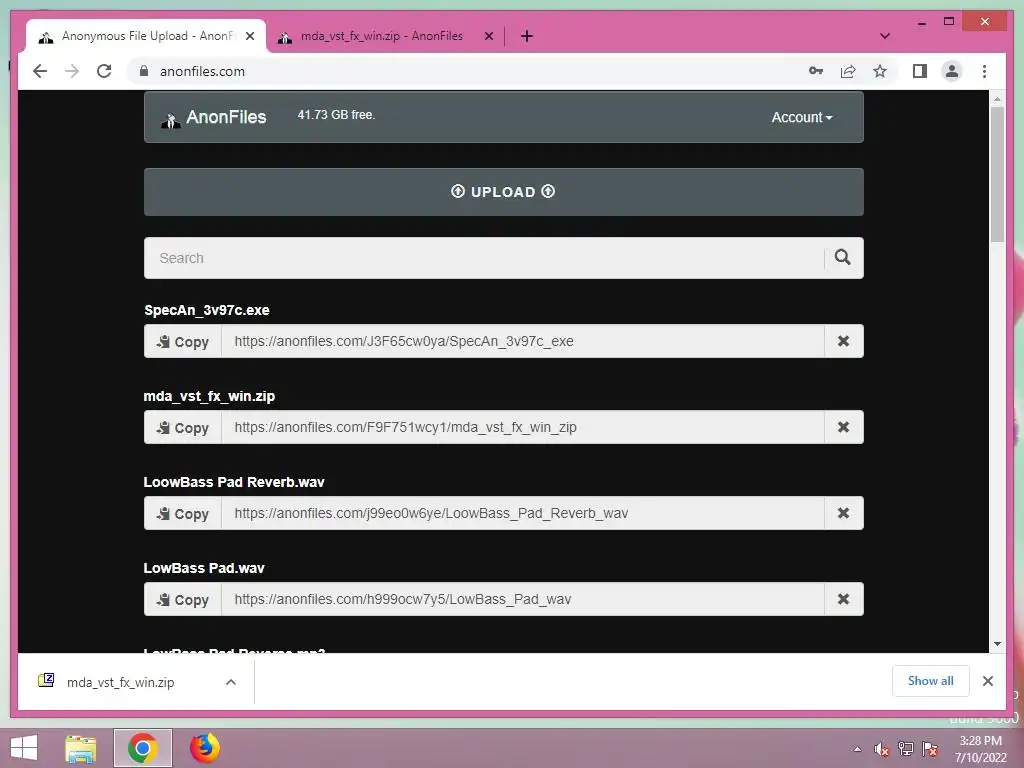1024x768 pixels.
Task: Open the saved passwords key icon
Action: [816, 71]
